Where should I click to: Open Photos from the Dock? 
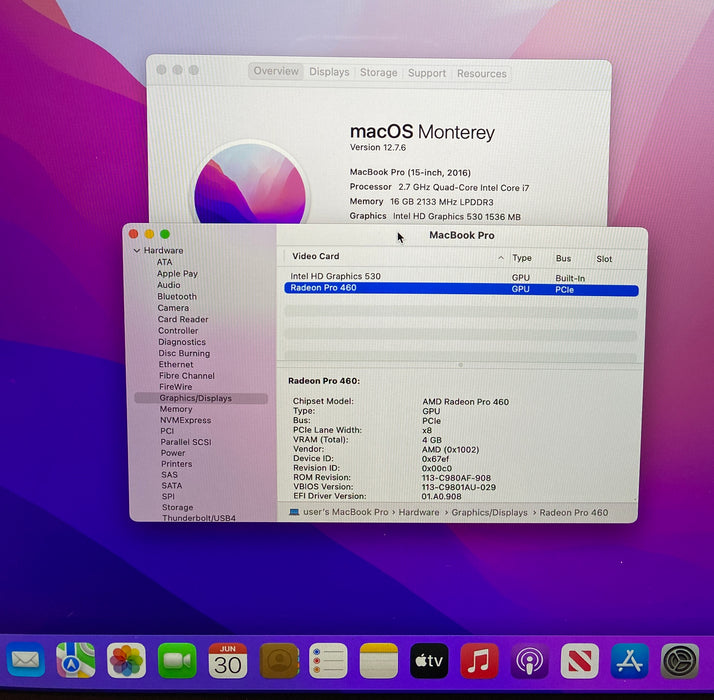tap(126, 660)
